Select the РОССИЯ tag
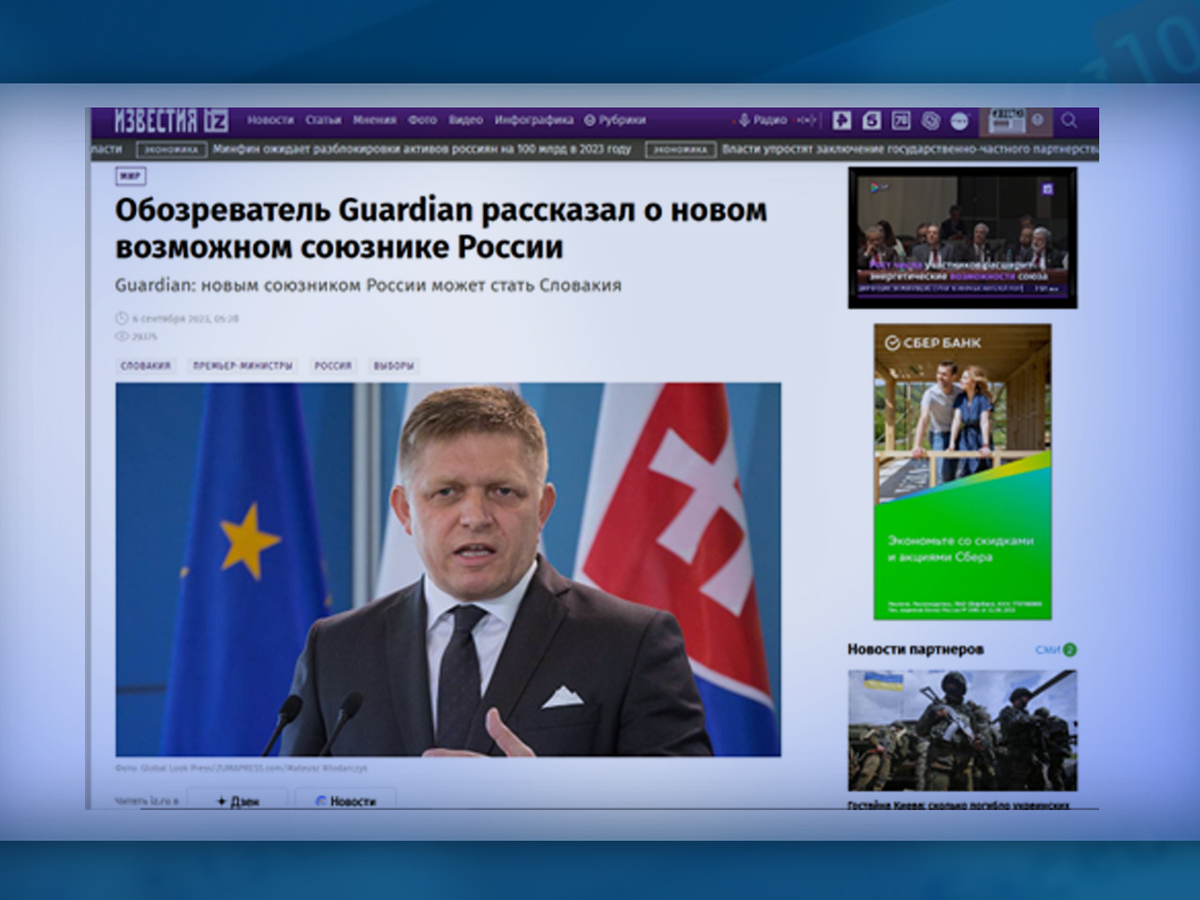Image resolution: width=1200 pixels, height=900 pixels. (x=334, y=366)
